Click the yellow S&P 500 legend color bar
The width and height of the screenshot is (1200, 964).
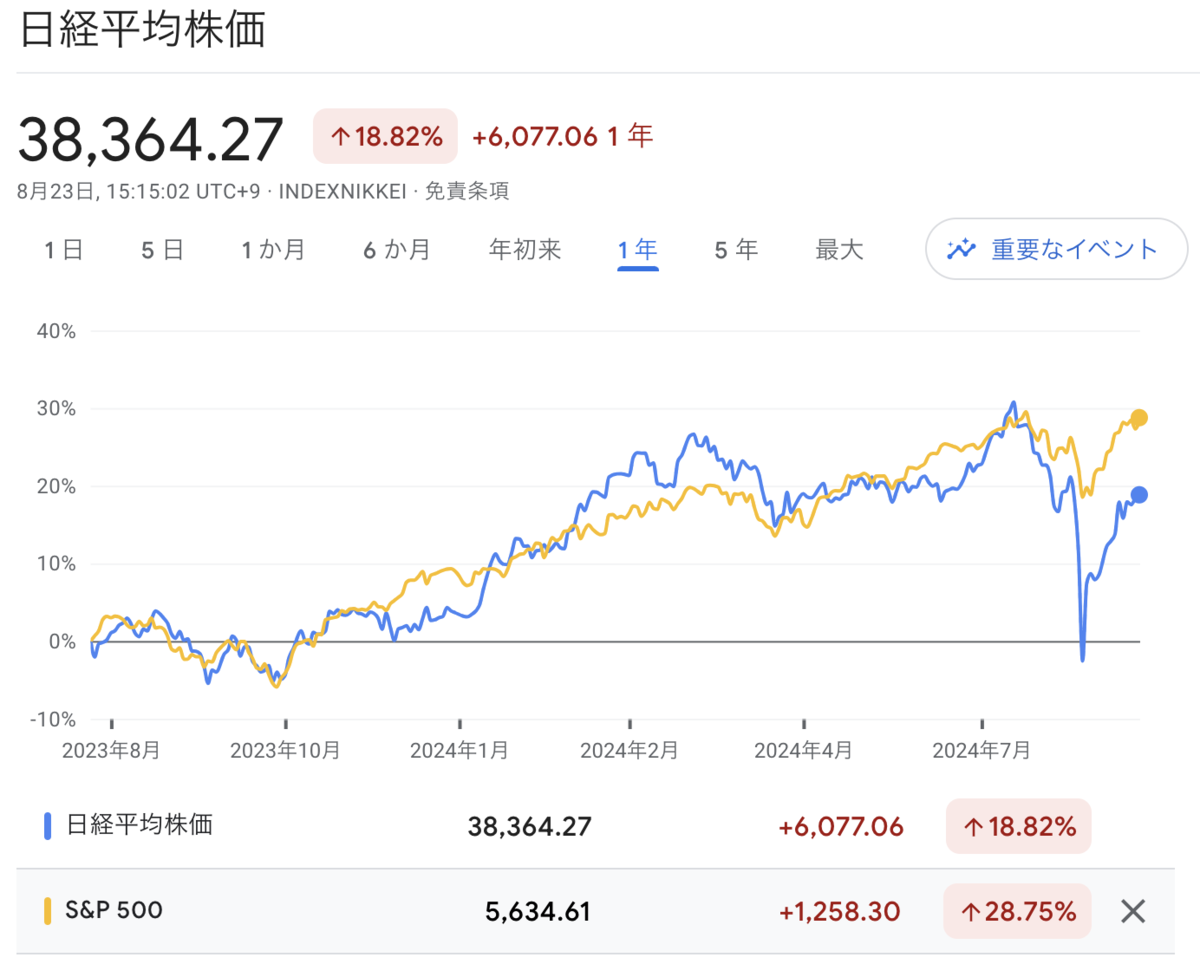pos(47,911)
